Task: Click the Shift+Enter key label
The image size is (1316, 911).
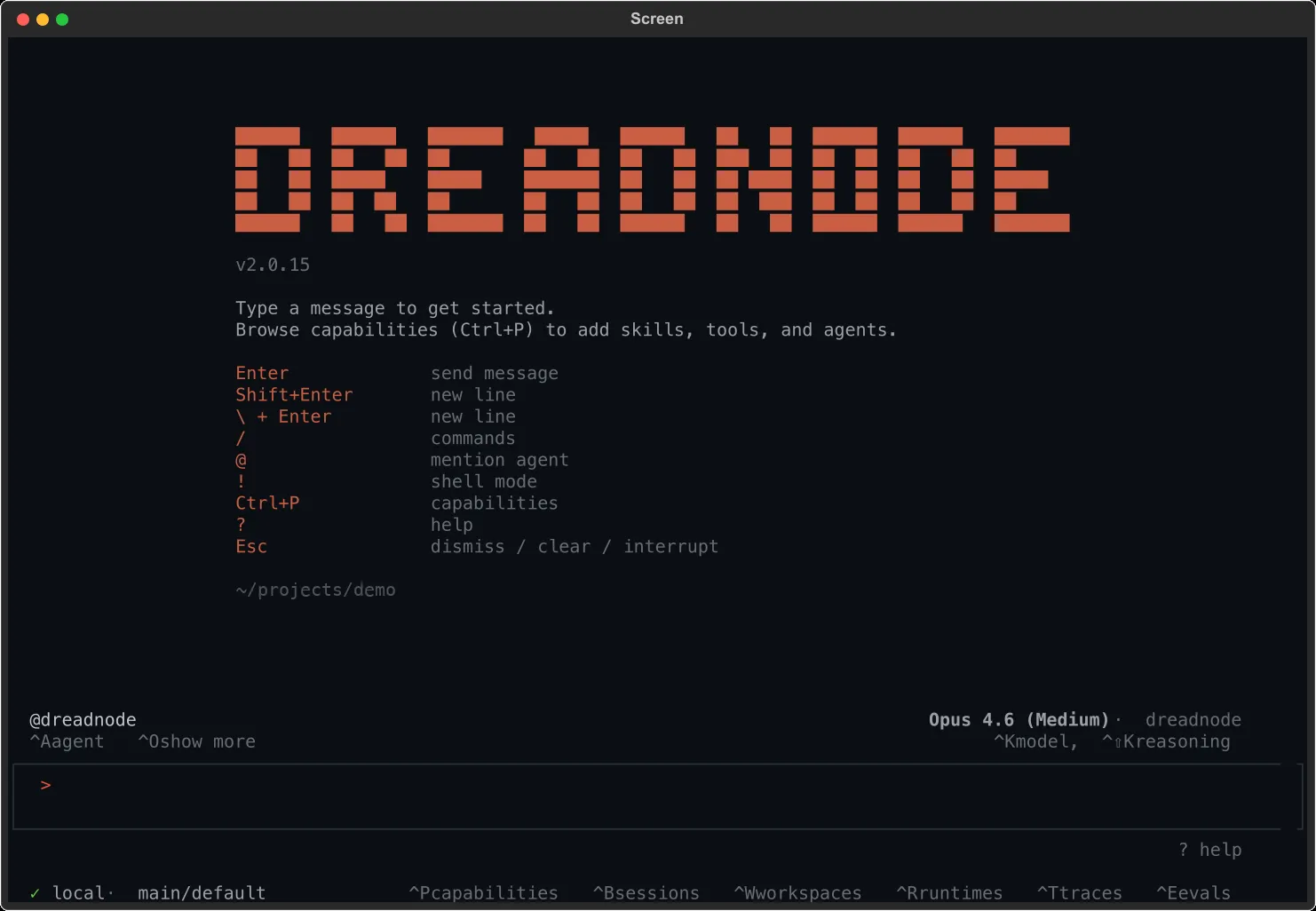Action: [x=294, y=395]
